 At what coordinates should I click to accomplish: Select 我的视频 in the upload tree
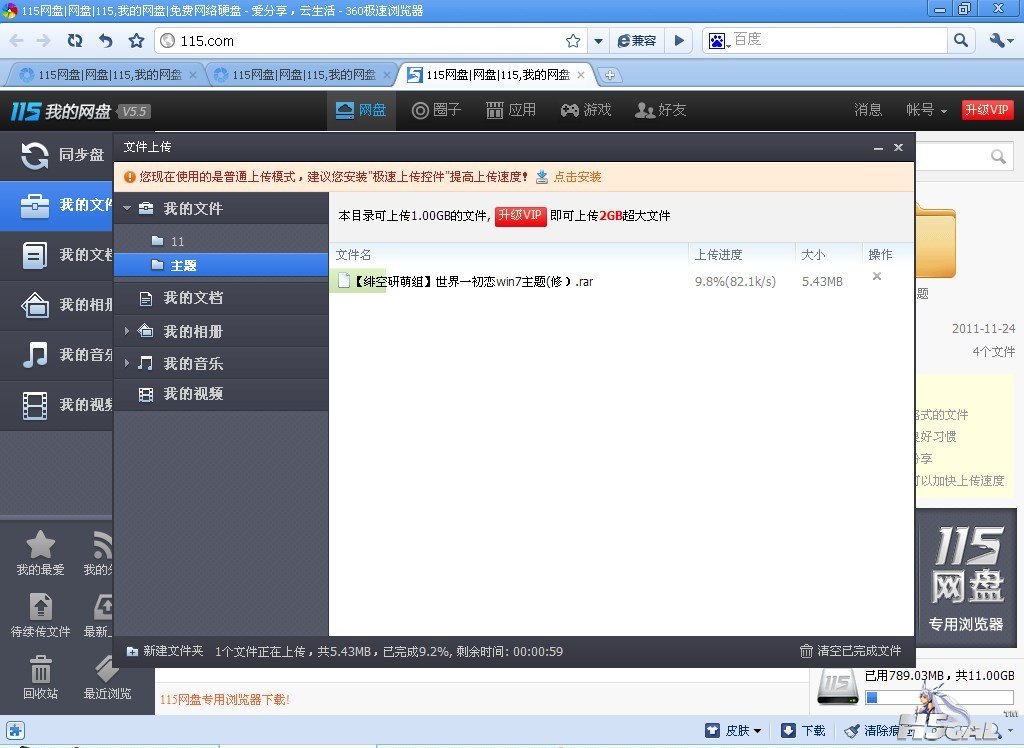tap(221, 394)
